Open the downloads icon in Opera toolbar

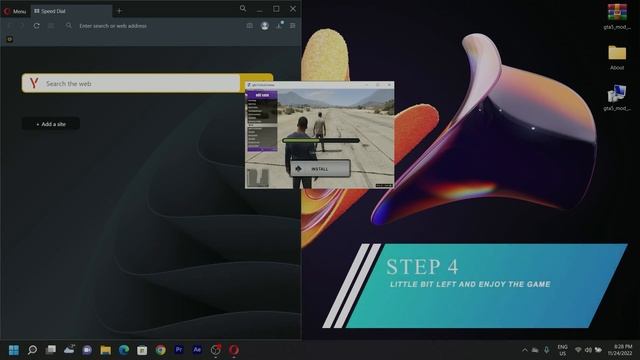click(280, 25)
